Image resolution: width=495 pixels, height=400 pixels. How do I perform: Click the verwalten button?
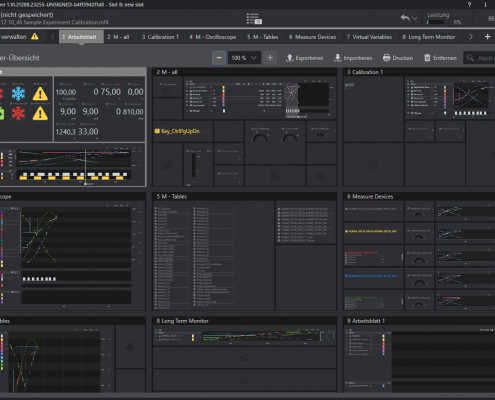pyautogui.click(x=14, y=37)
